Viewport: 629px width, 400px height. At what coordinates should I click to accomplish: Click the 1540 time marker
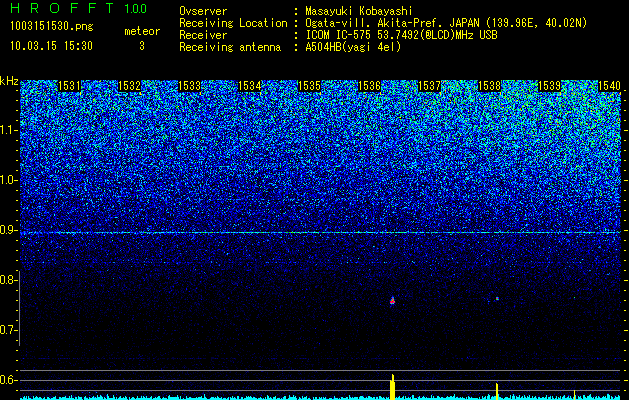click(609, 86)
